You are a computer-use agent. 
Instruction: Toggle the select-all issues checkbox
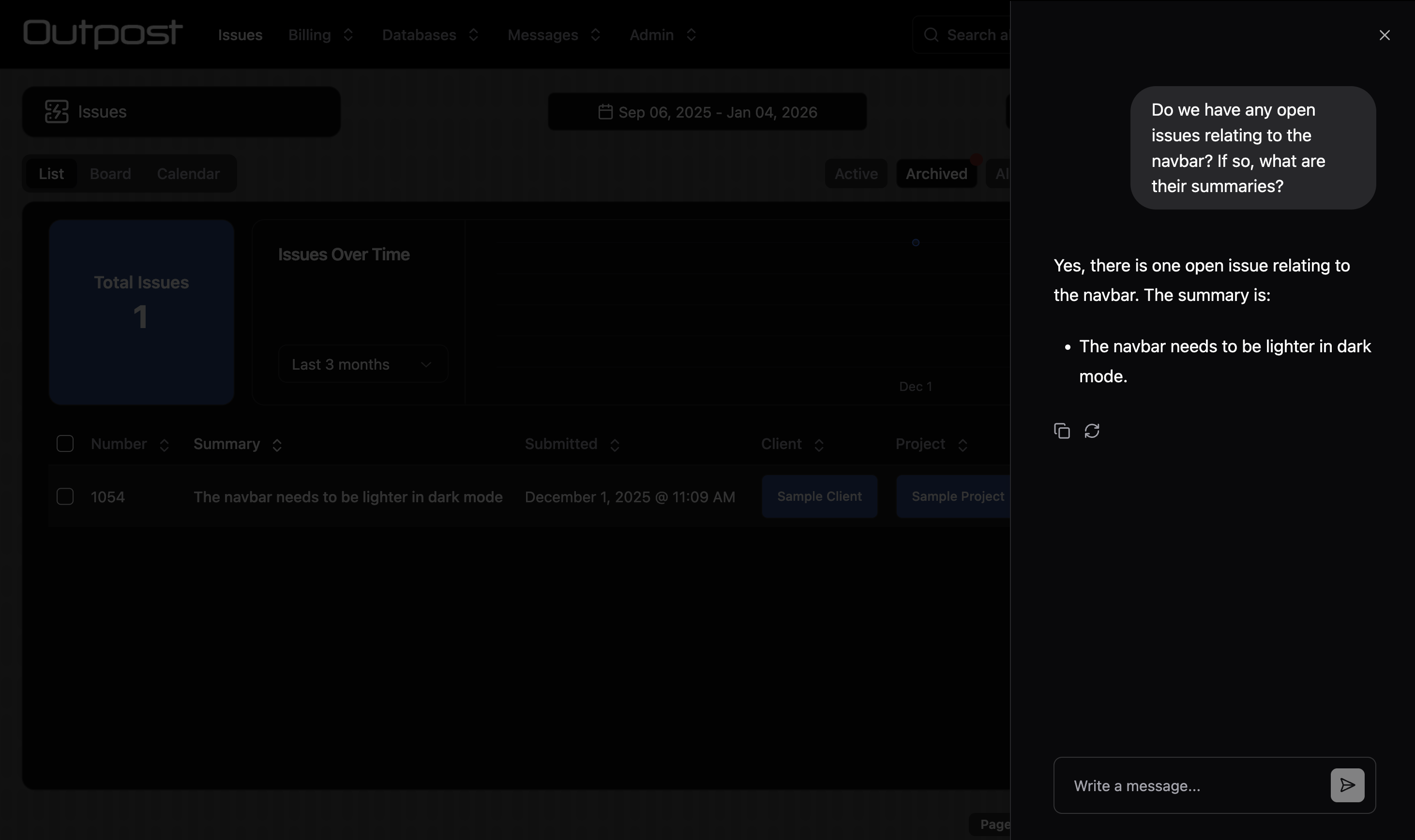pos(65,444)
